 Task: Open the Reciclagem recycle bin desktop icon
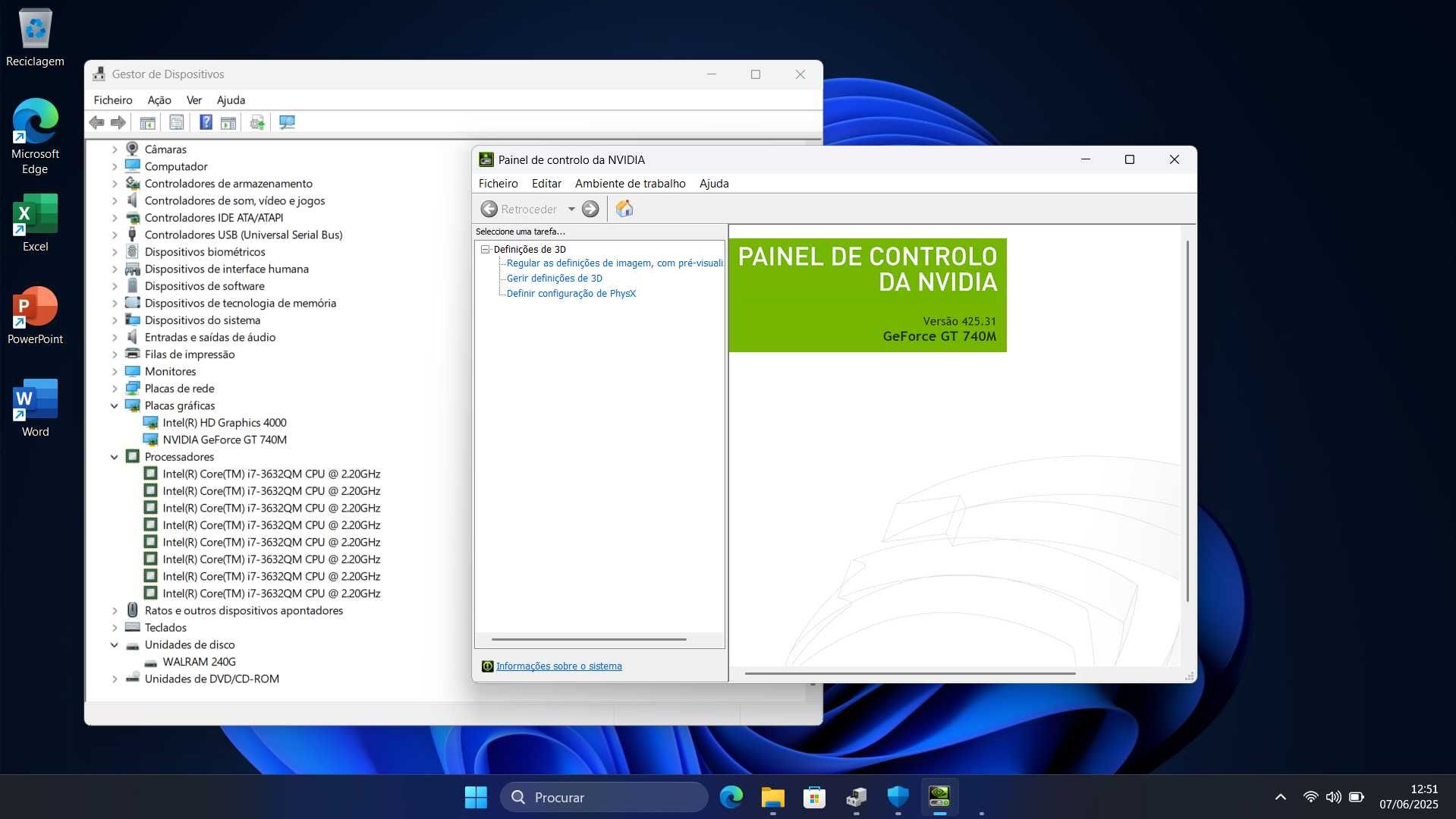click(x=35, y=37)
